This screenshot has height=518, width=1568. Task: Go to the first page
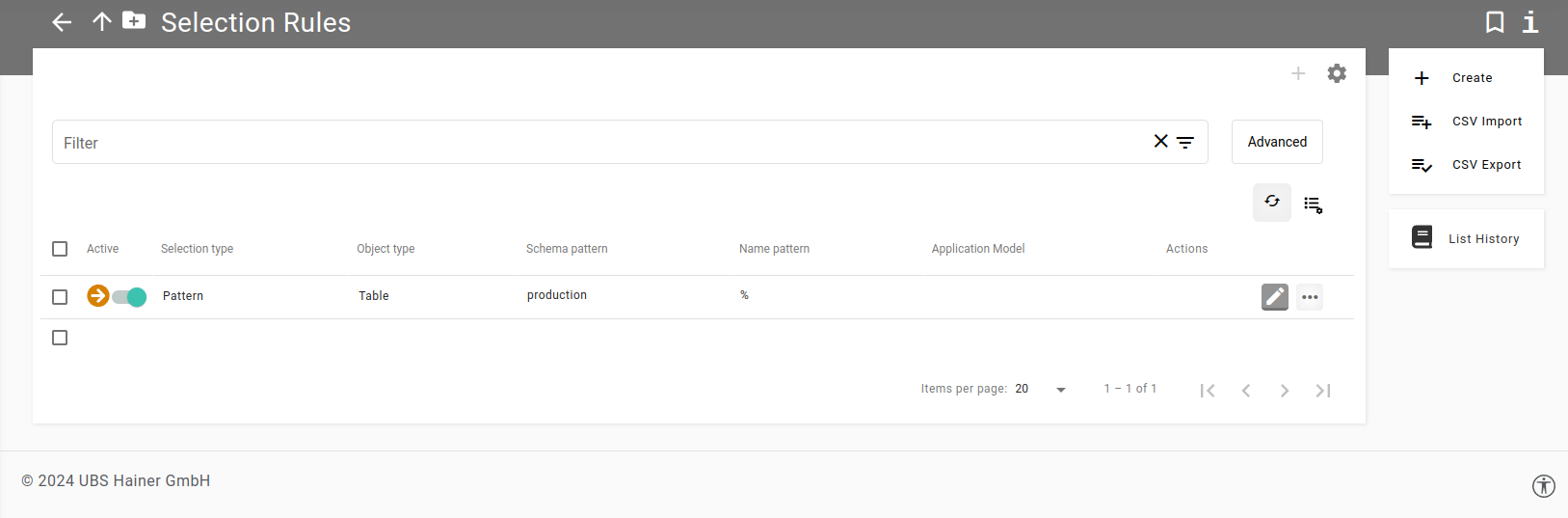pyautogui.click(x=1208, y=391)
